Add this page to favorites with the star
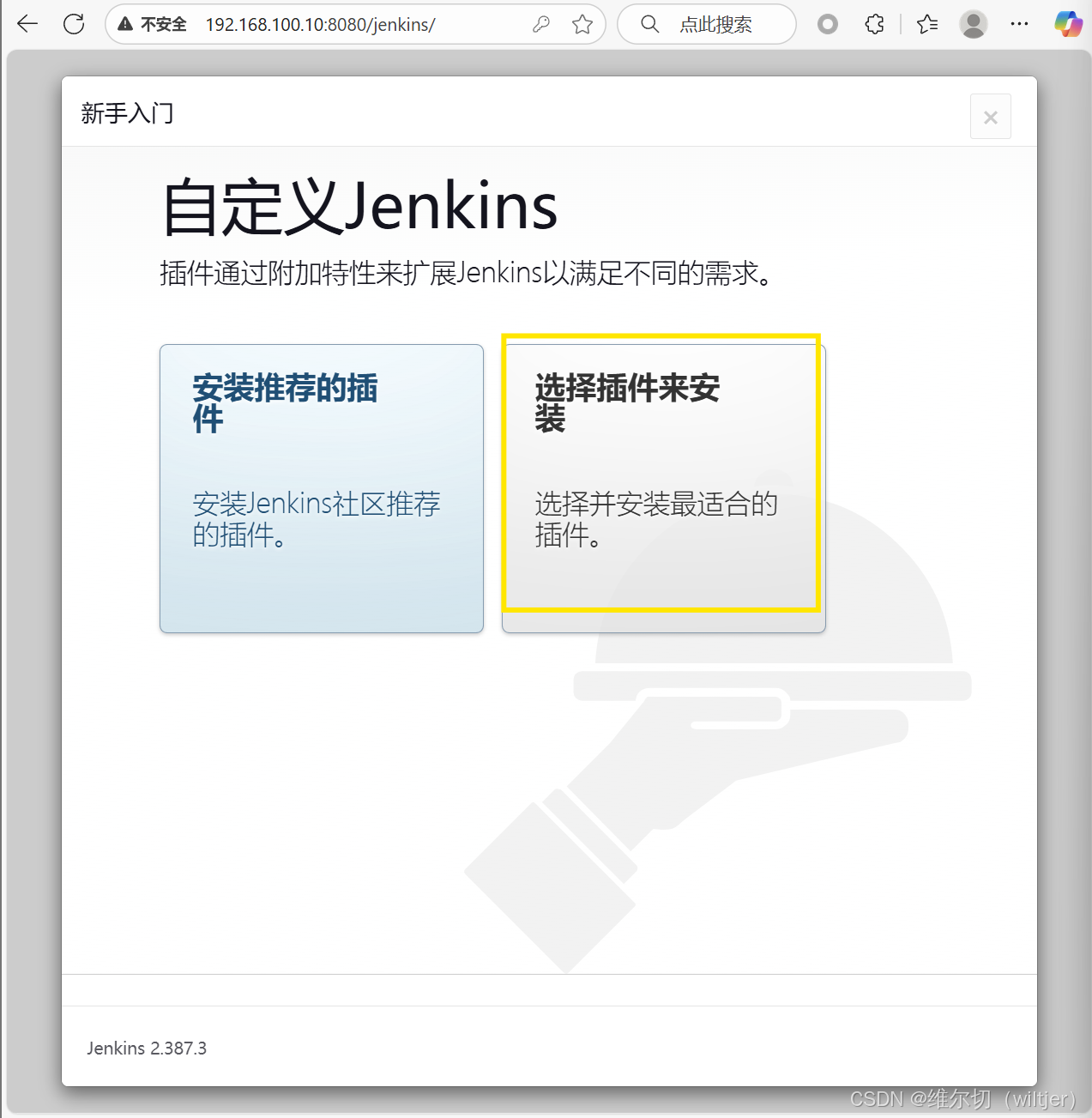 tap(583, 25)
